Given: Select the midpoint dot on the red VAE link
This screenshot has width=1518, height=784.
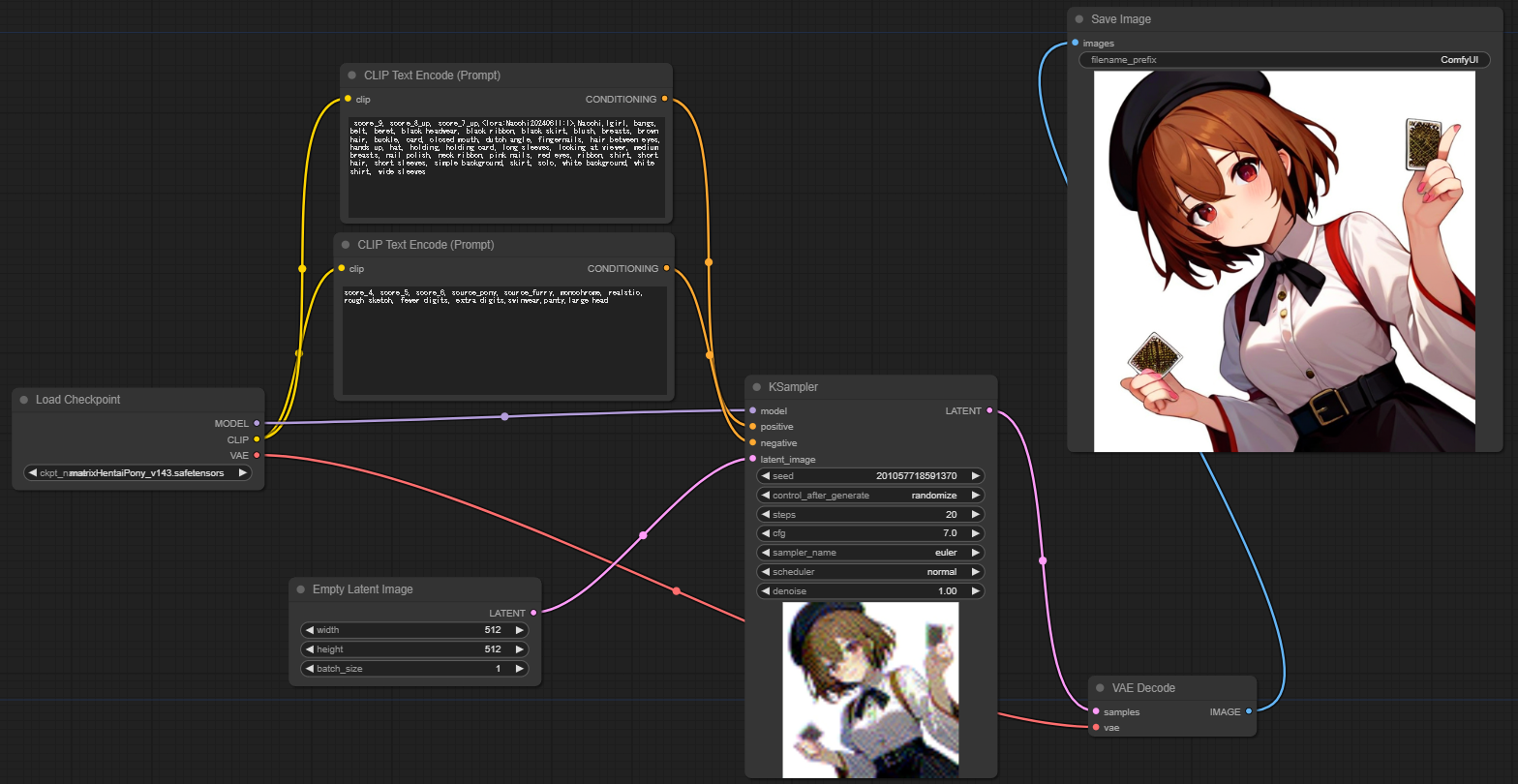Looking at the screenshot, I should [x=677, y=590].
